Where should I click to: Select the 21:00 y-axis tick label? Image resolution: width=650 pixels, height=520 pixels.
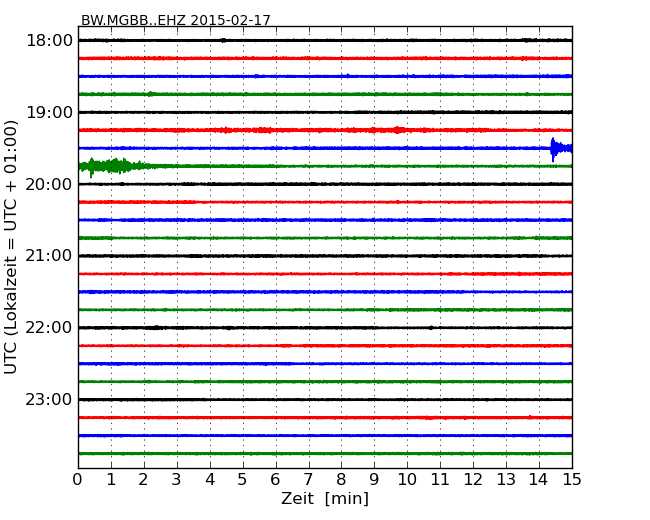pos(49,256)
